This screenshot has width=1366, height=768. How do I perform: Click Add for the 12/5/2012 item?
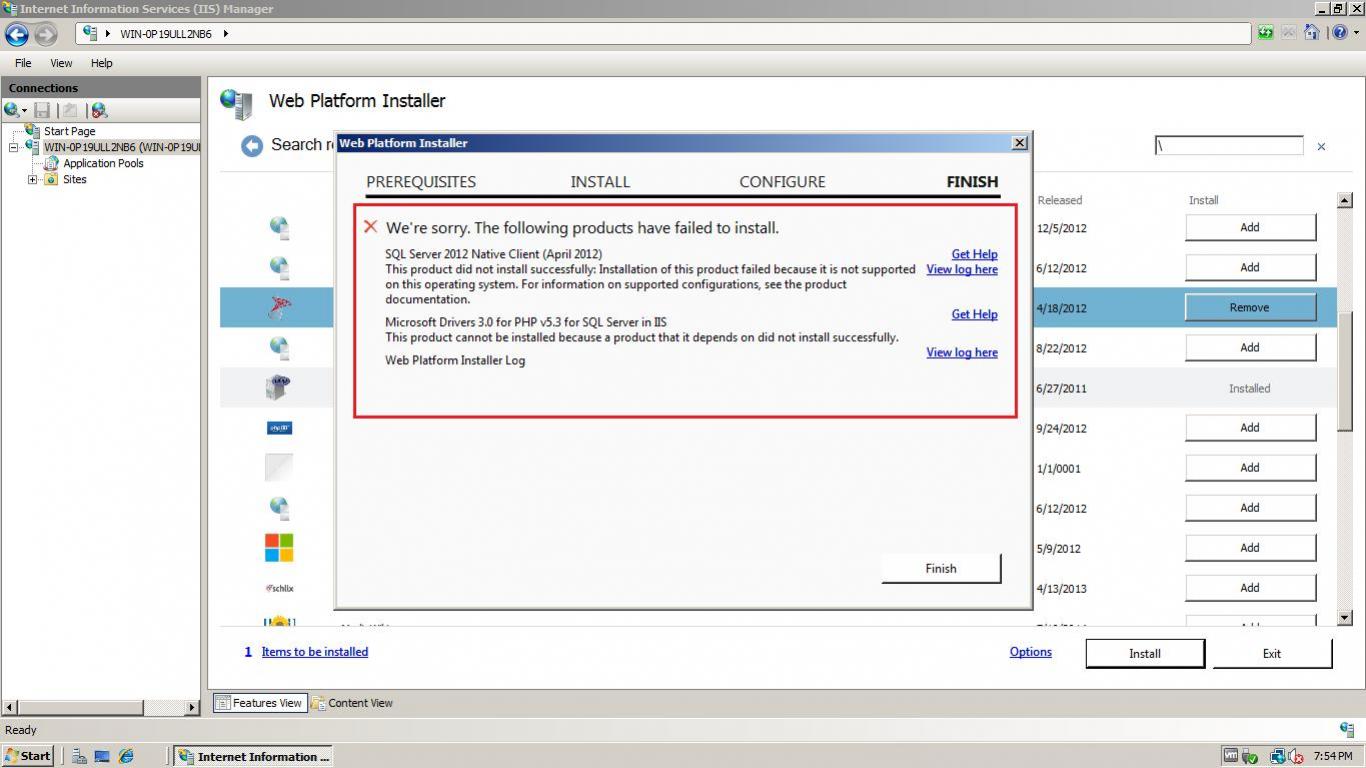1250,227
